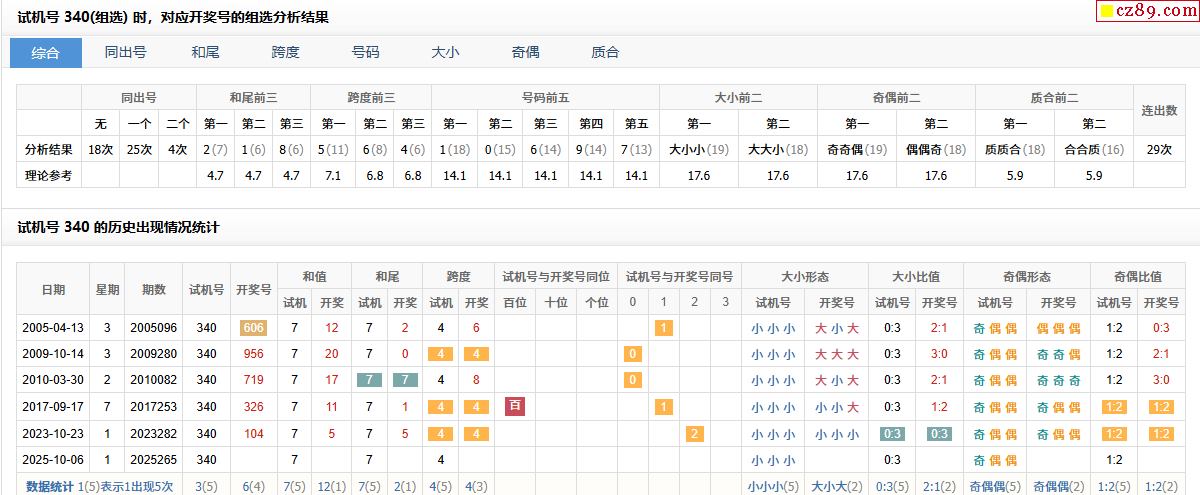Click the yellow square icon beside cz89.com
The height and width of the screenshot is (495, 1200).
[x=1107, y=12]
